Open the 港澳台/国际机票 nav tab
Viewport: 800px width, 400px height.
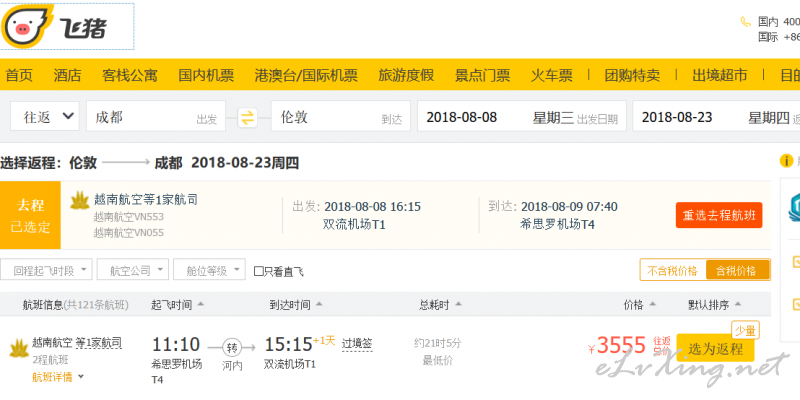306,76
